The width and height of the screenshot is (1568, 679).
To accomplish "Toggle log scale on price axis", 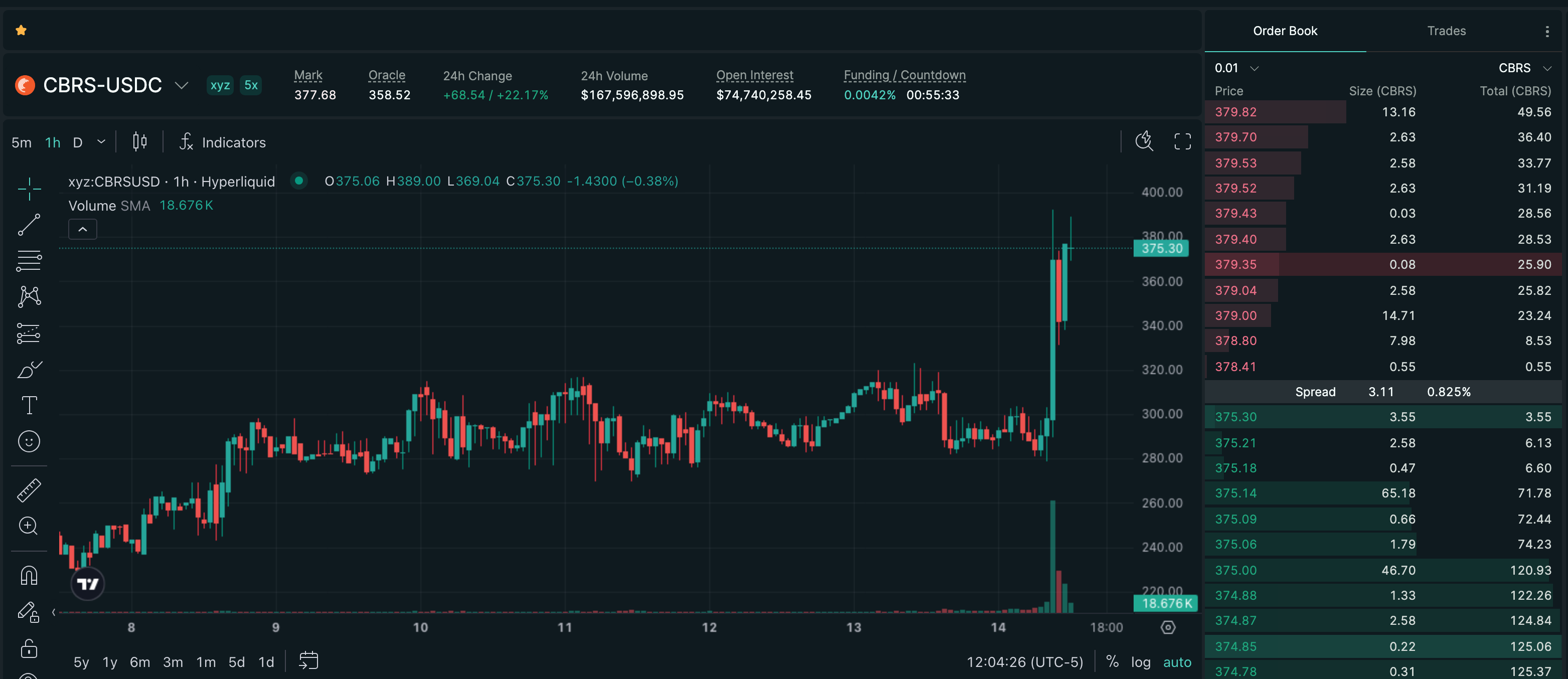I will click(x=1141, y=662).
